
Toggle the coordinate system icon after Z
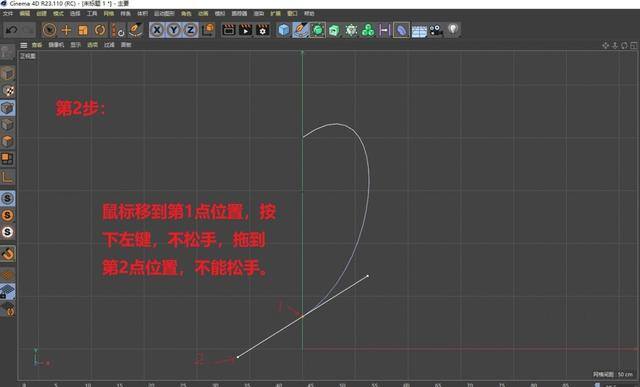(x=208, y=30)
